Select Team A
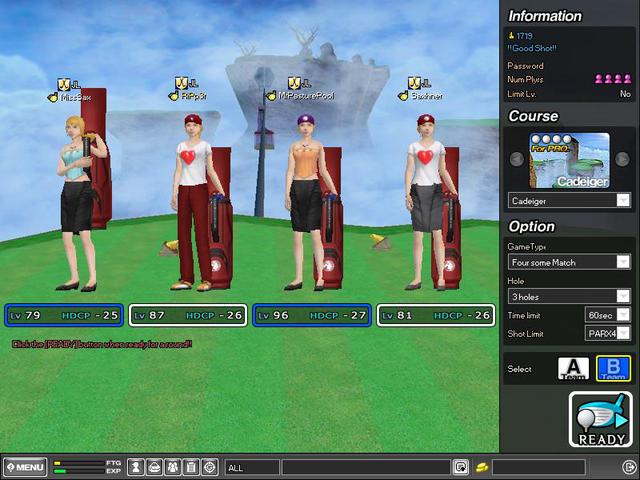The width and height of the screenshot is (640, 480). tap(573, 369)
